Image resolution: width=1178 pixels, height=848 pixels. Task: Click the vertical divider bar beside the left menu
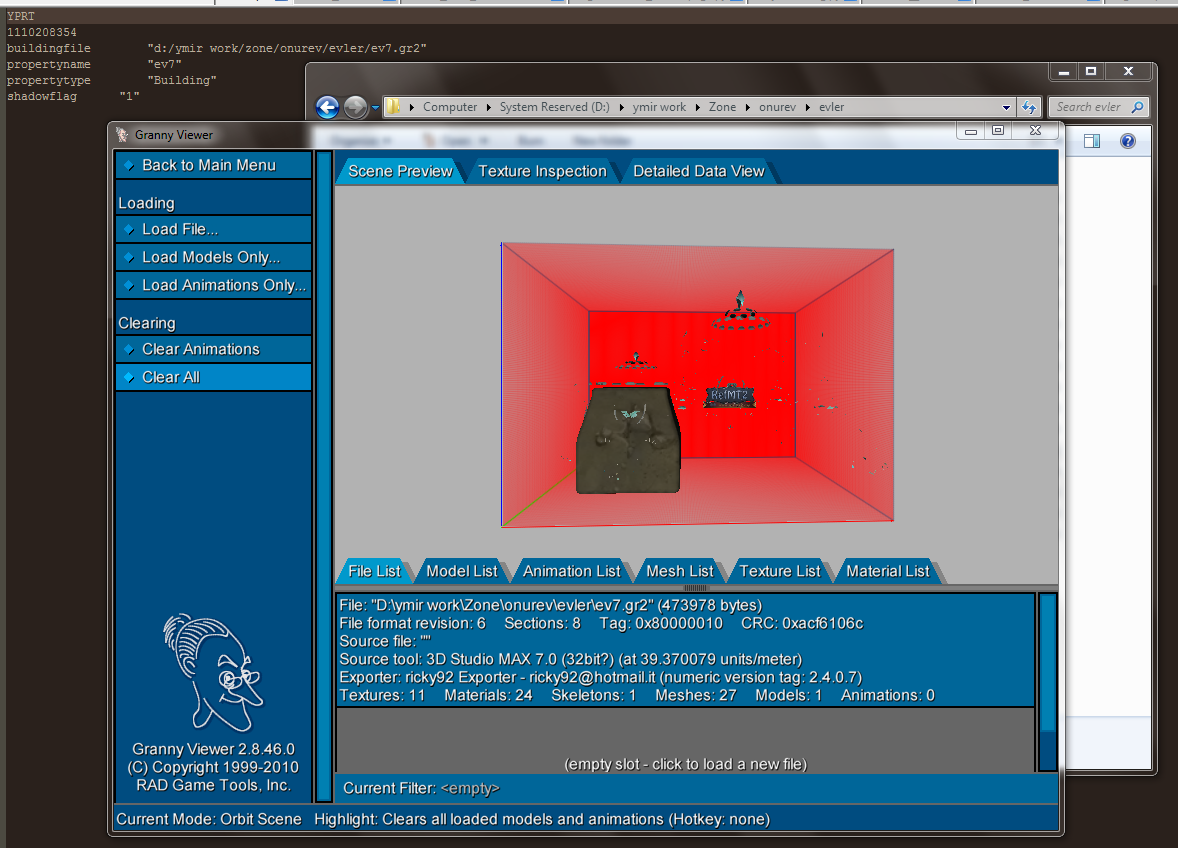pyautogui.click(x=324, y=475)
